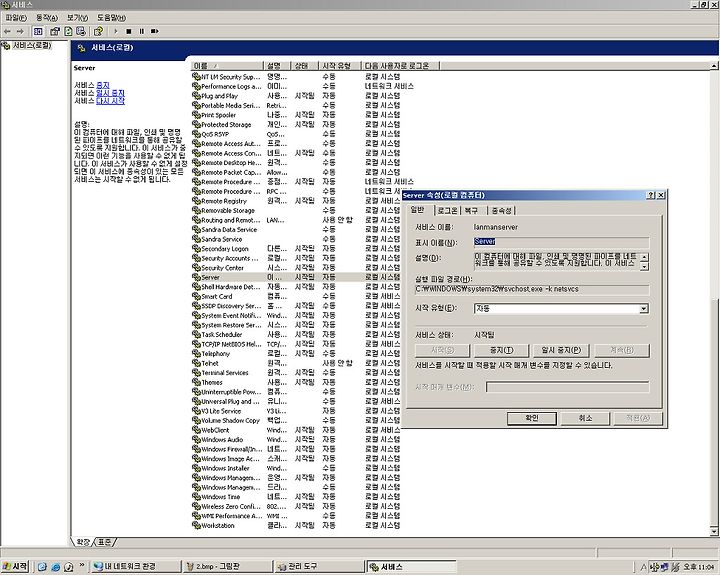
Task: Select the Windows Time service row
Action: click(x=296, y=496)
